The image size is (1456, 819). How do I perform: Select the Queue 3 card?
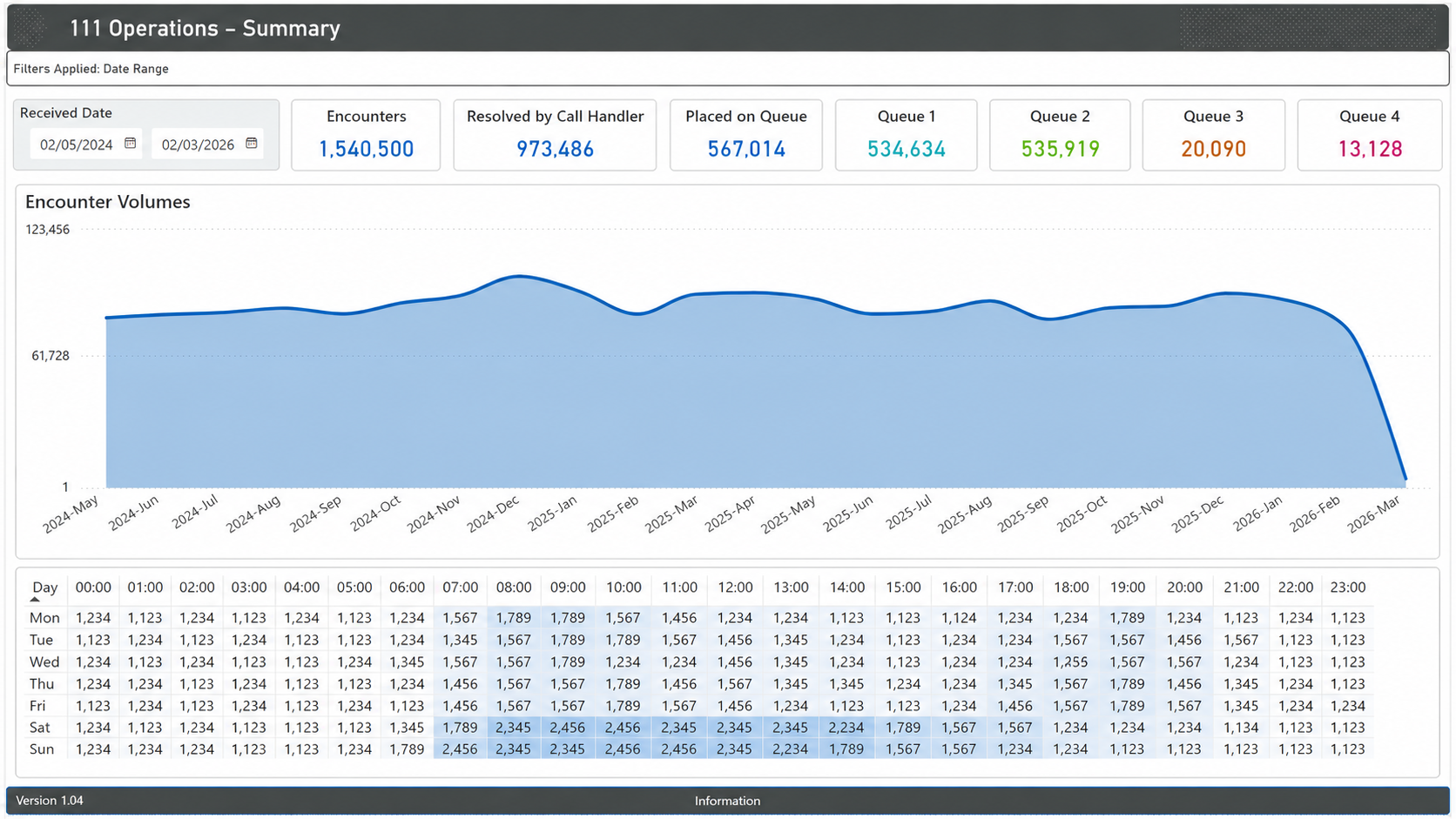pos(1214,135)
